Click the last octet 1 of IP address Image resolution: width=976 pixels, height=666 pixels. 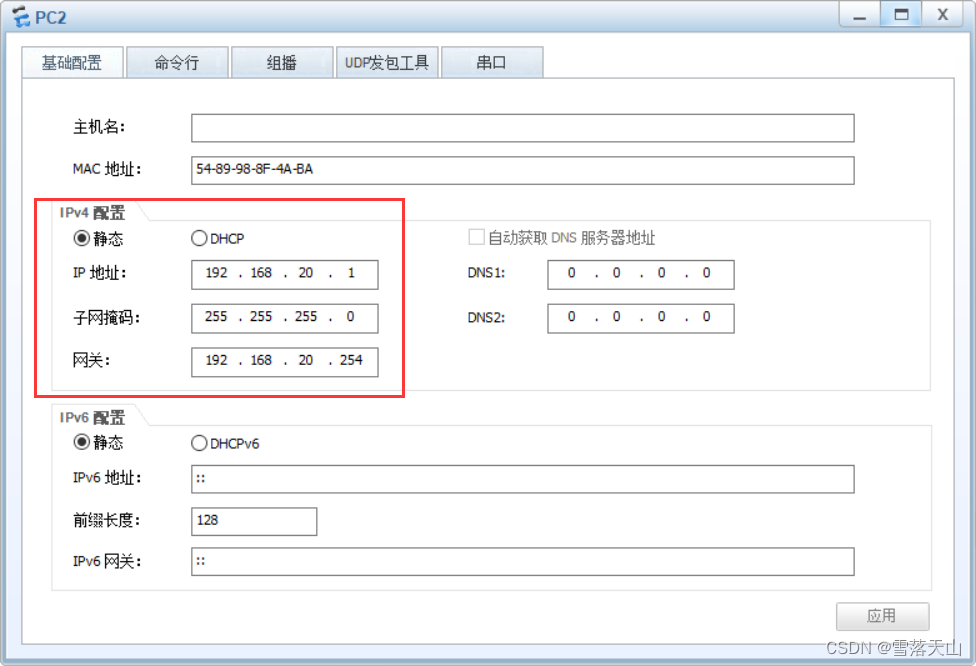point(351,273)
